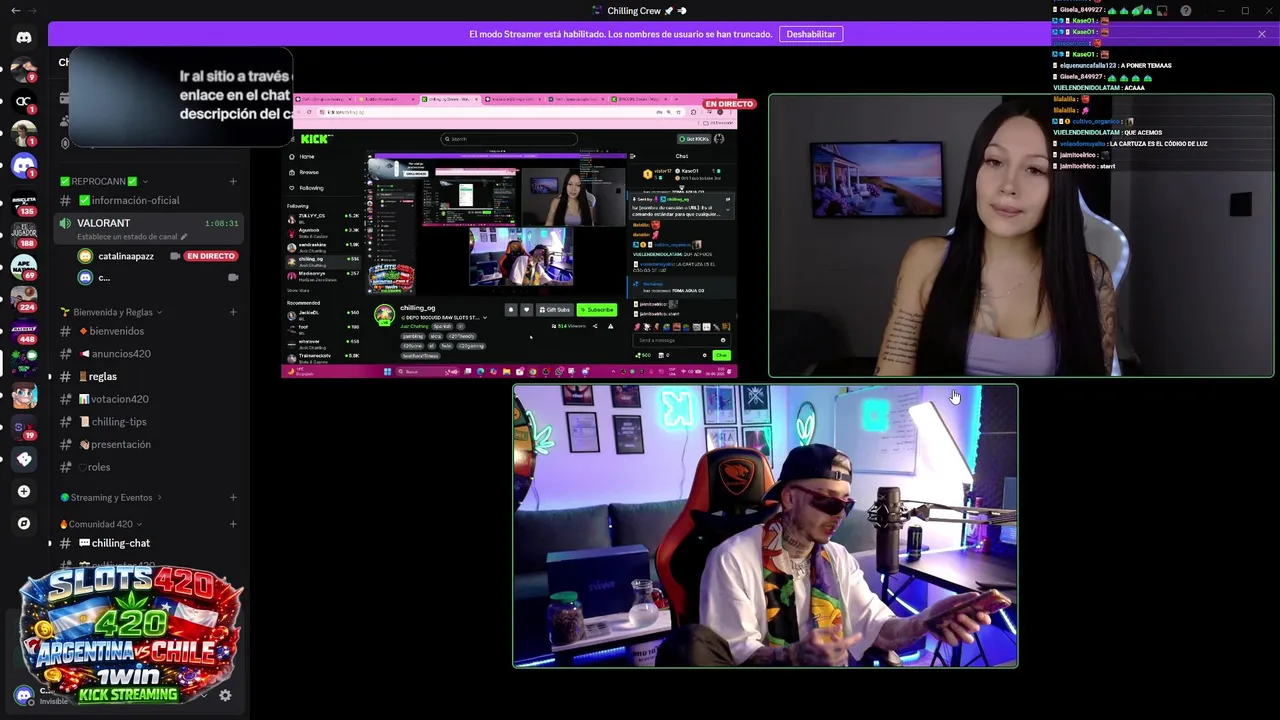
Task: Focus the shared Kick screen stream tile
Action: [509, 236]
